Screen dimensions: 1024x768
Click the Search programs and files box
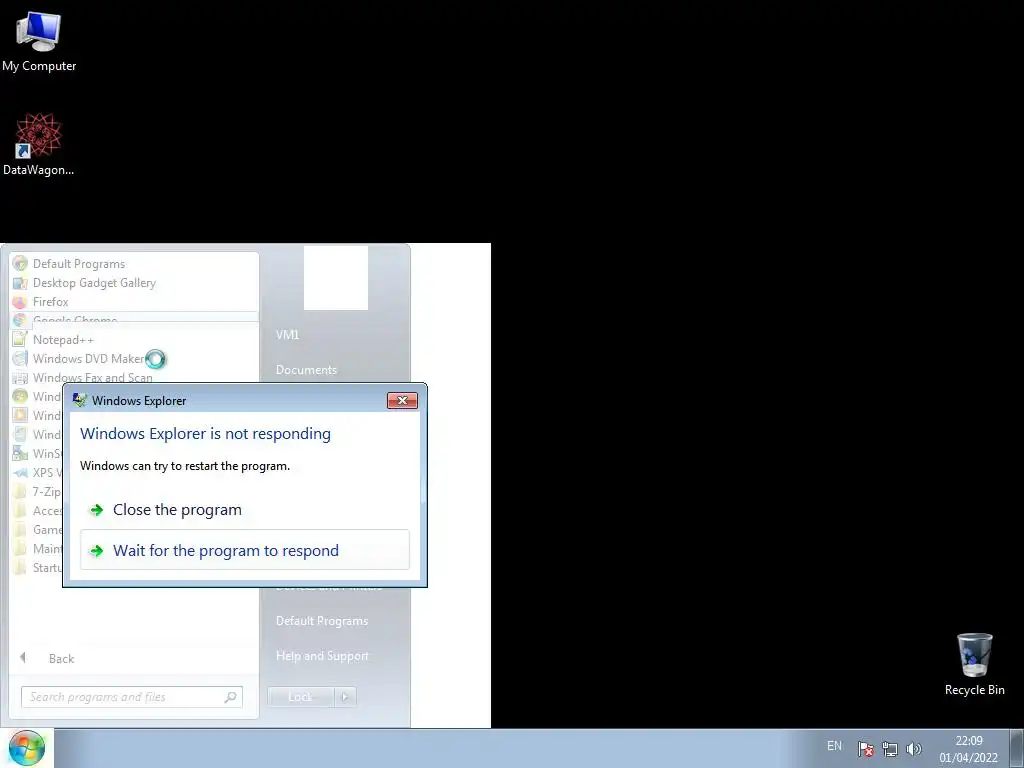point(131,697)
